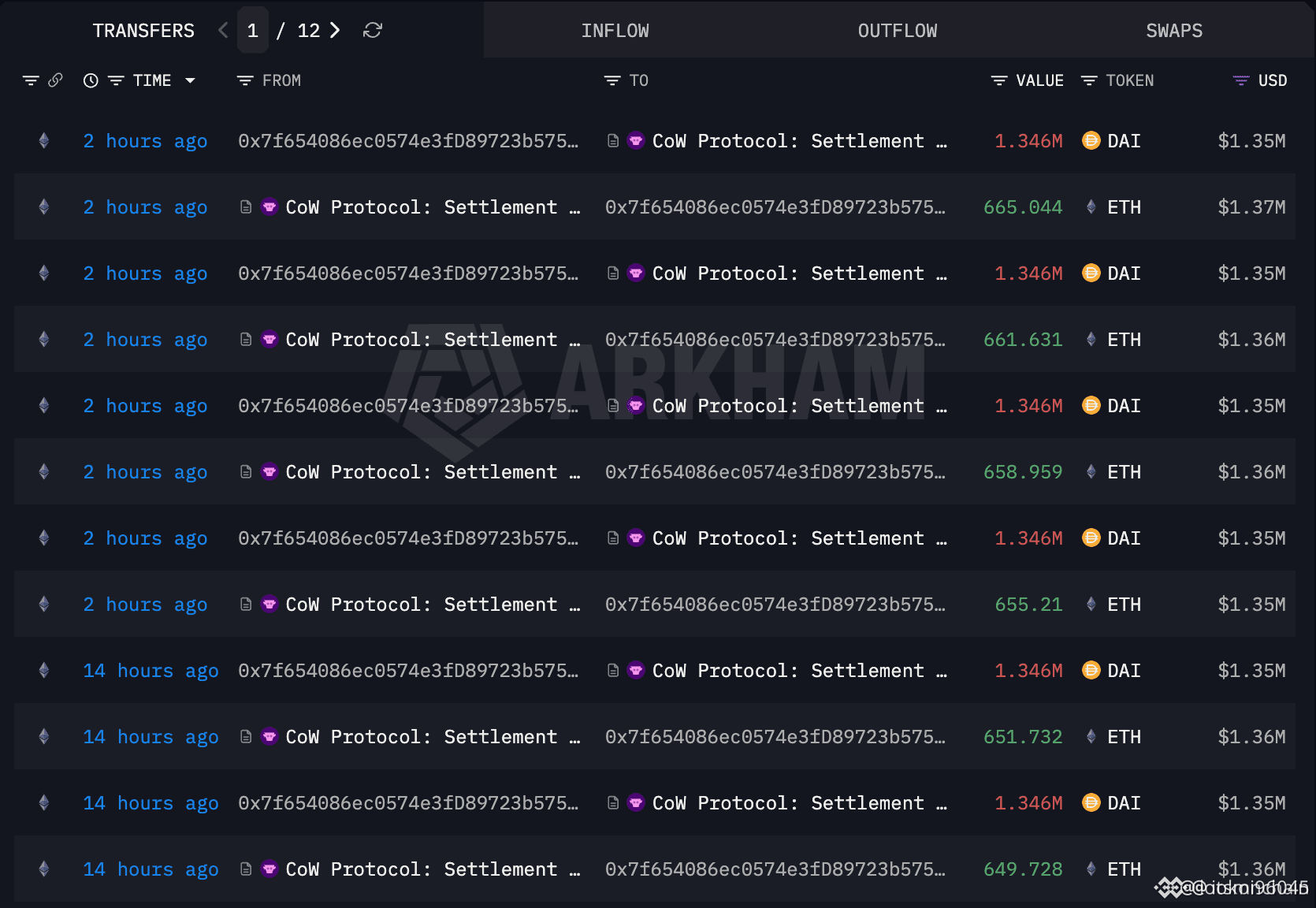Viewport: 1316px width, 908px height.
Task: Open CoW Protocol: Settlement sender on the 658.959 ETH row
Action: [433, 472]
